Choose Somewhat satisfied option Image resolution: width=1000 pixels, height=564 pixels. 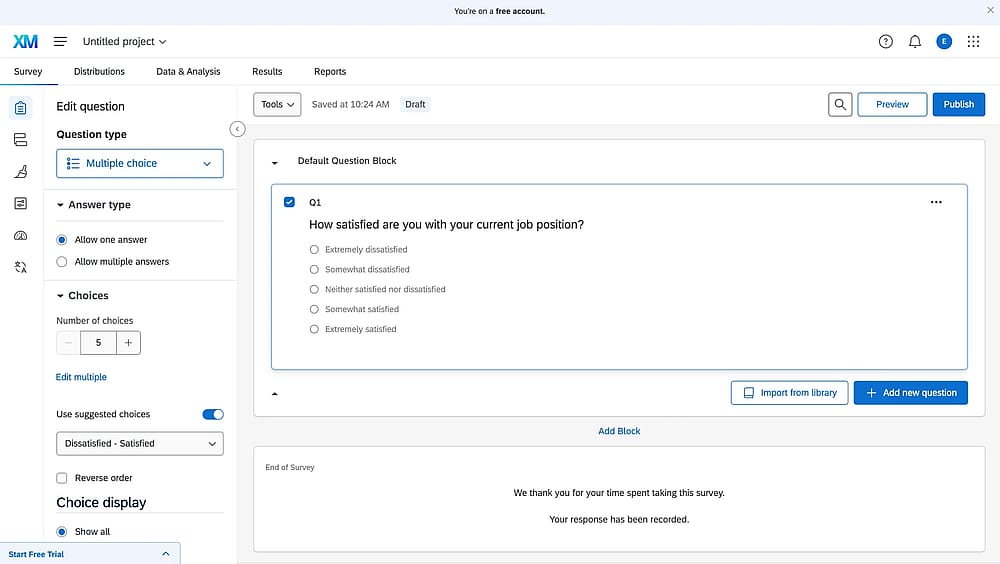click(x=314, y=309)
